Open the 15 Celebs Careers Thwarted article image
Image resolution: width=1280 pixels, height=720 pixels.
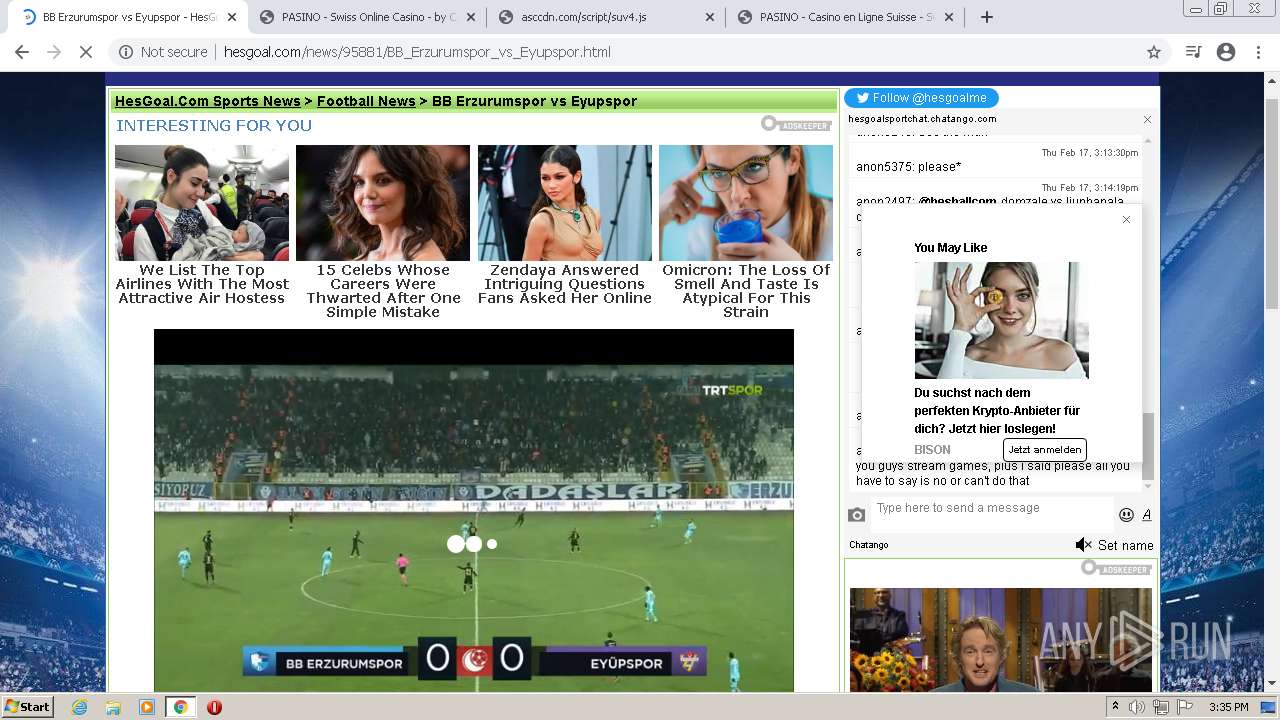383,203
